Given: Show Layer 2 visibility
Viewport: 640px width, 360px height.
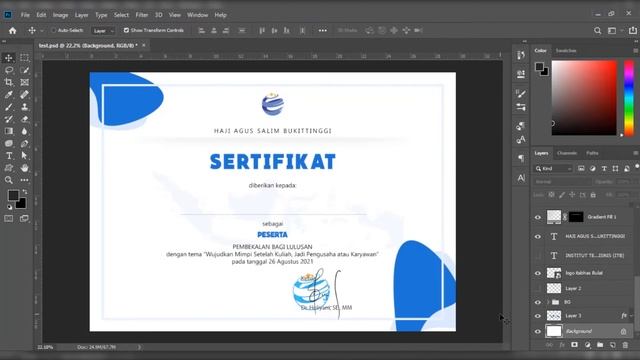Looking at the screenshot, I should pos(538,289).
